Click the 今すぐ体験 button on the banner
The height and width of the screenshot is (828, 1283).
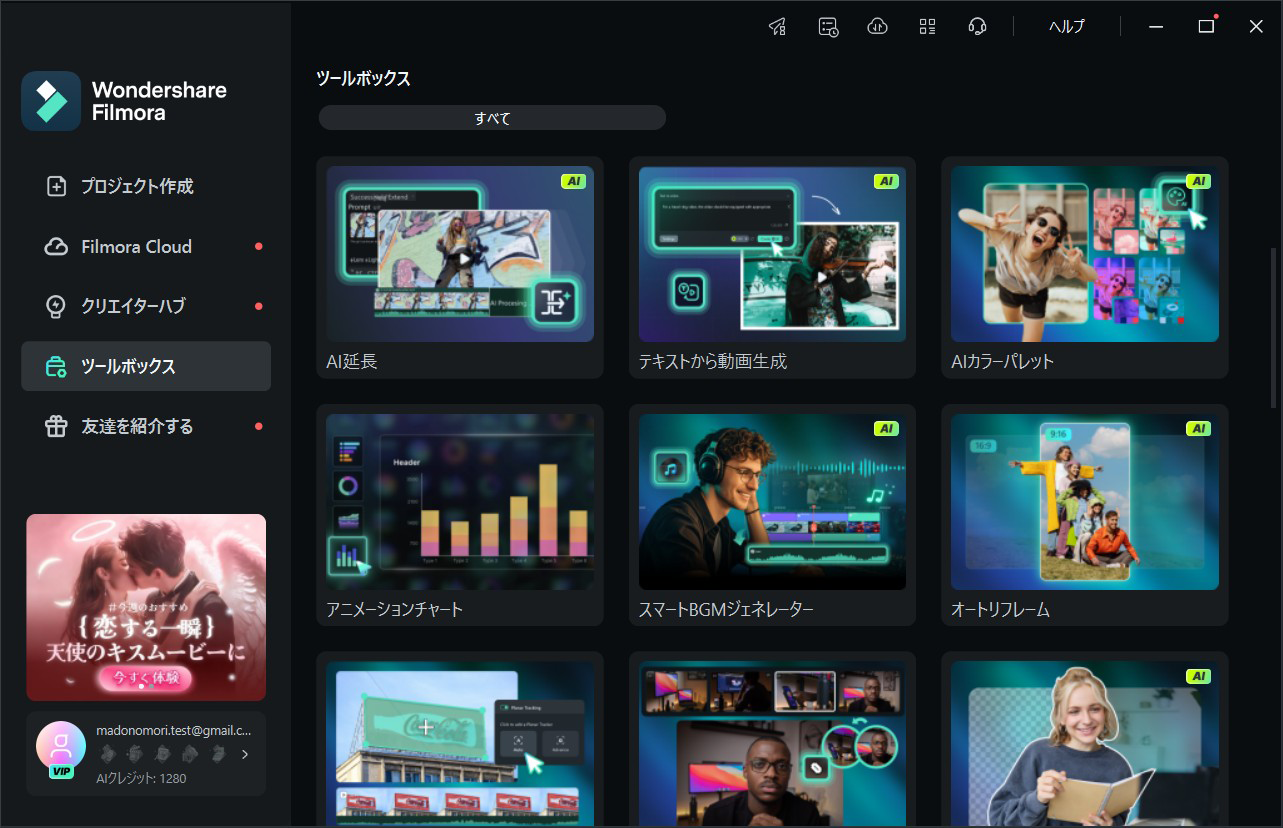tap(146, 676)
